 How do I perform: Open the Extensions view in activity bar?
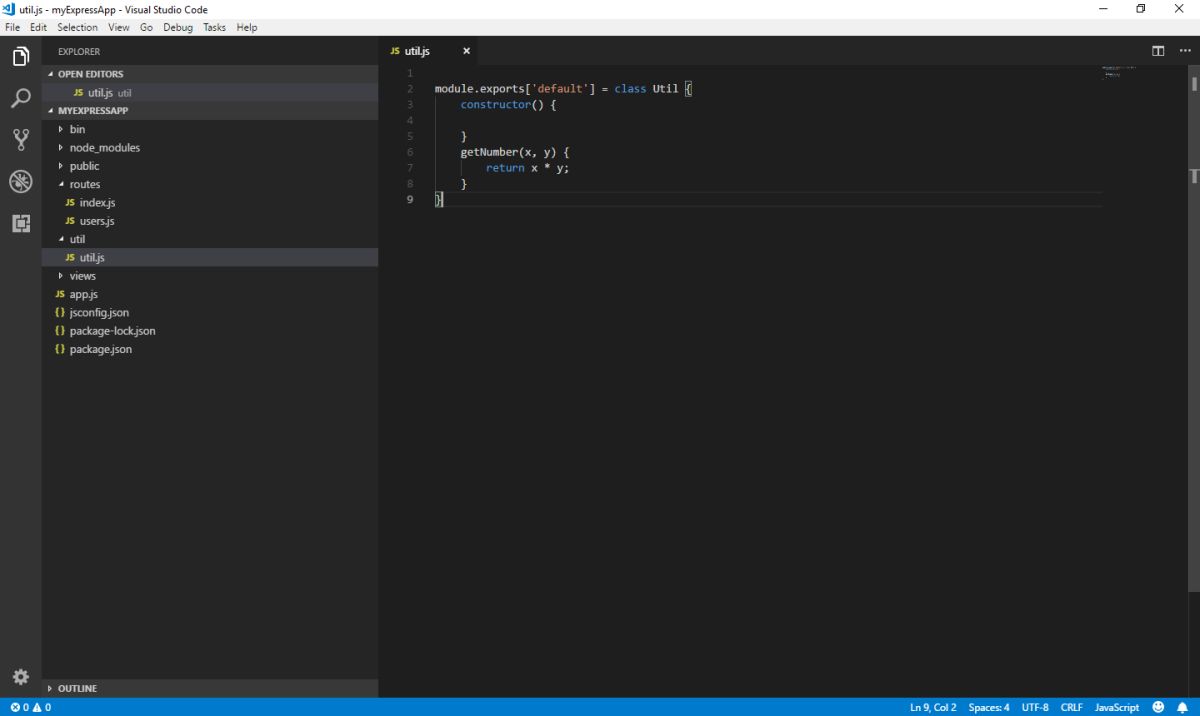[x=21, y=223]
